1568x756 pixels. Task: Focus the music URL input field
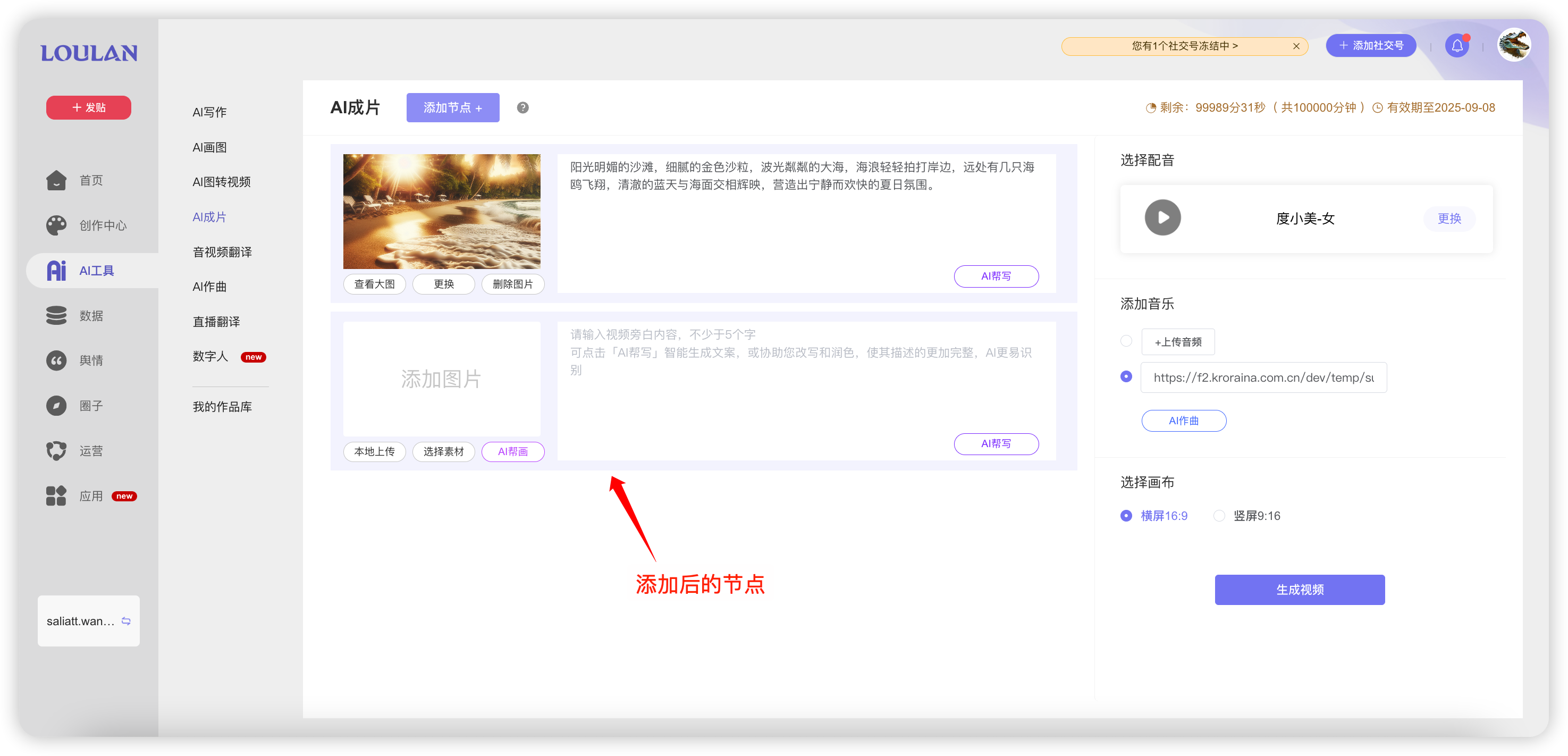click(x=1263, y=377)
